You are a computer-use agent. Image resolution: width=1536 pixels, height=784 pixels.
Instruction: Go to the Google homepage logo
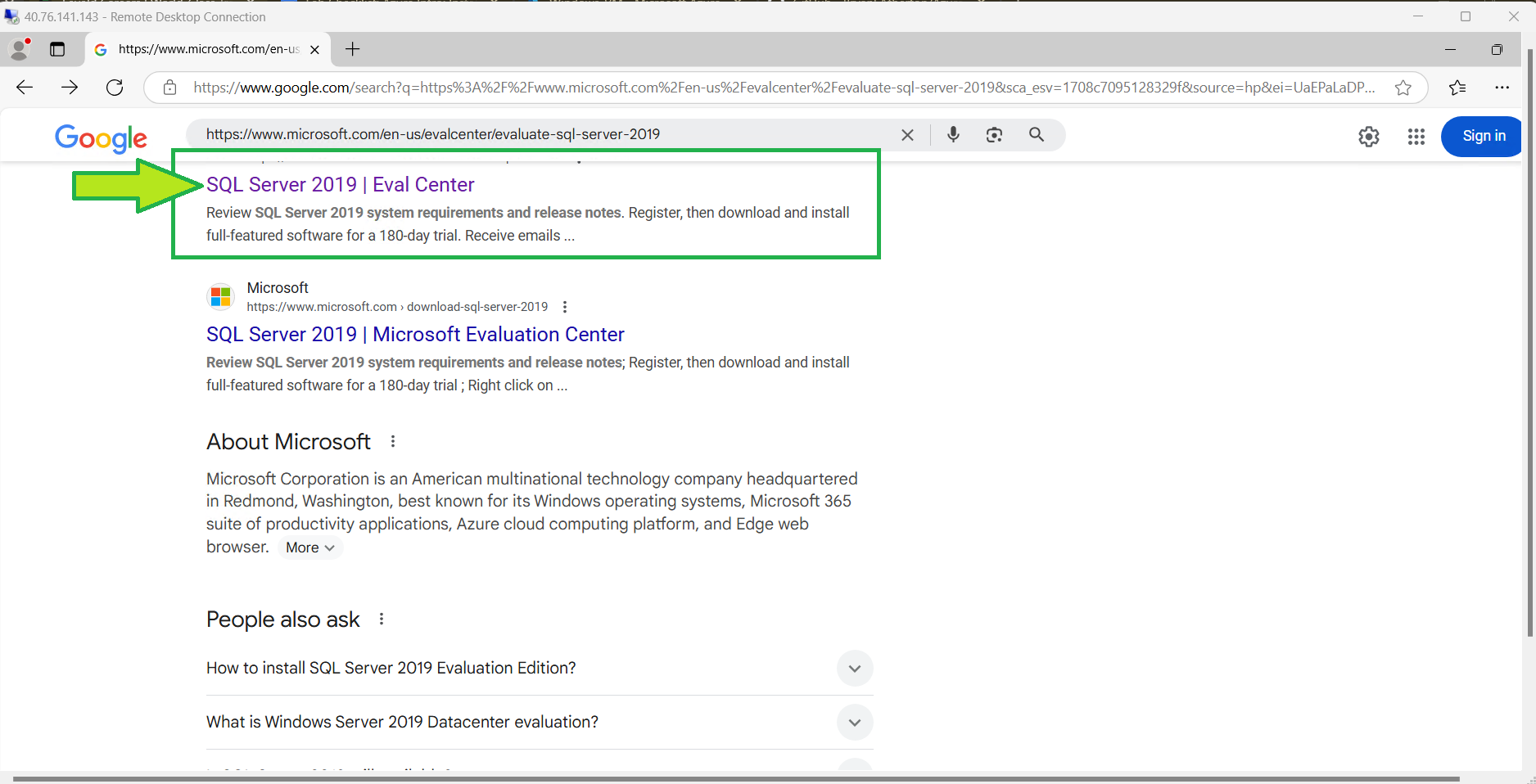[102, 138]
